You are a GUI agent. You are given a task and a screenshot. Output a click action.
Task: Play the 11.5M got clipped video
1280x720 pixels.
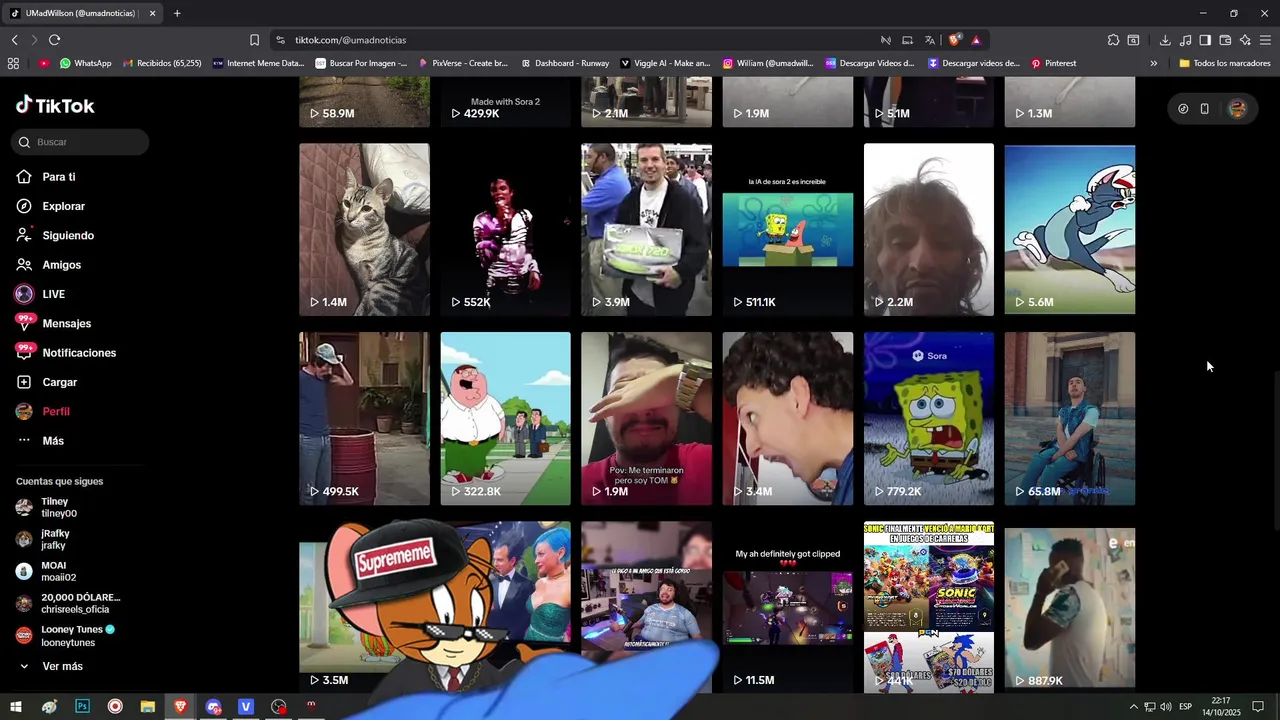pos(788,607)
